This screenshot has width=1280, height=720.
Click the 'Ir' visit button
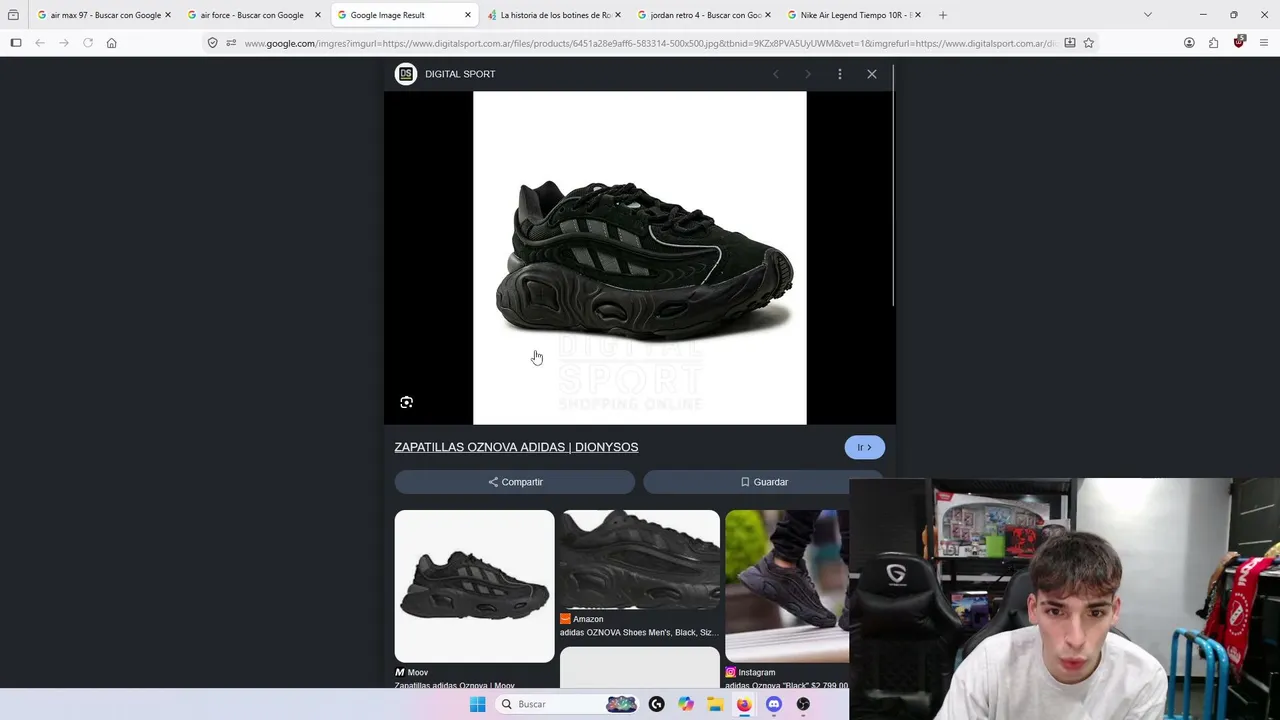pos(865,447)
